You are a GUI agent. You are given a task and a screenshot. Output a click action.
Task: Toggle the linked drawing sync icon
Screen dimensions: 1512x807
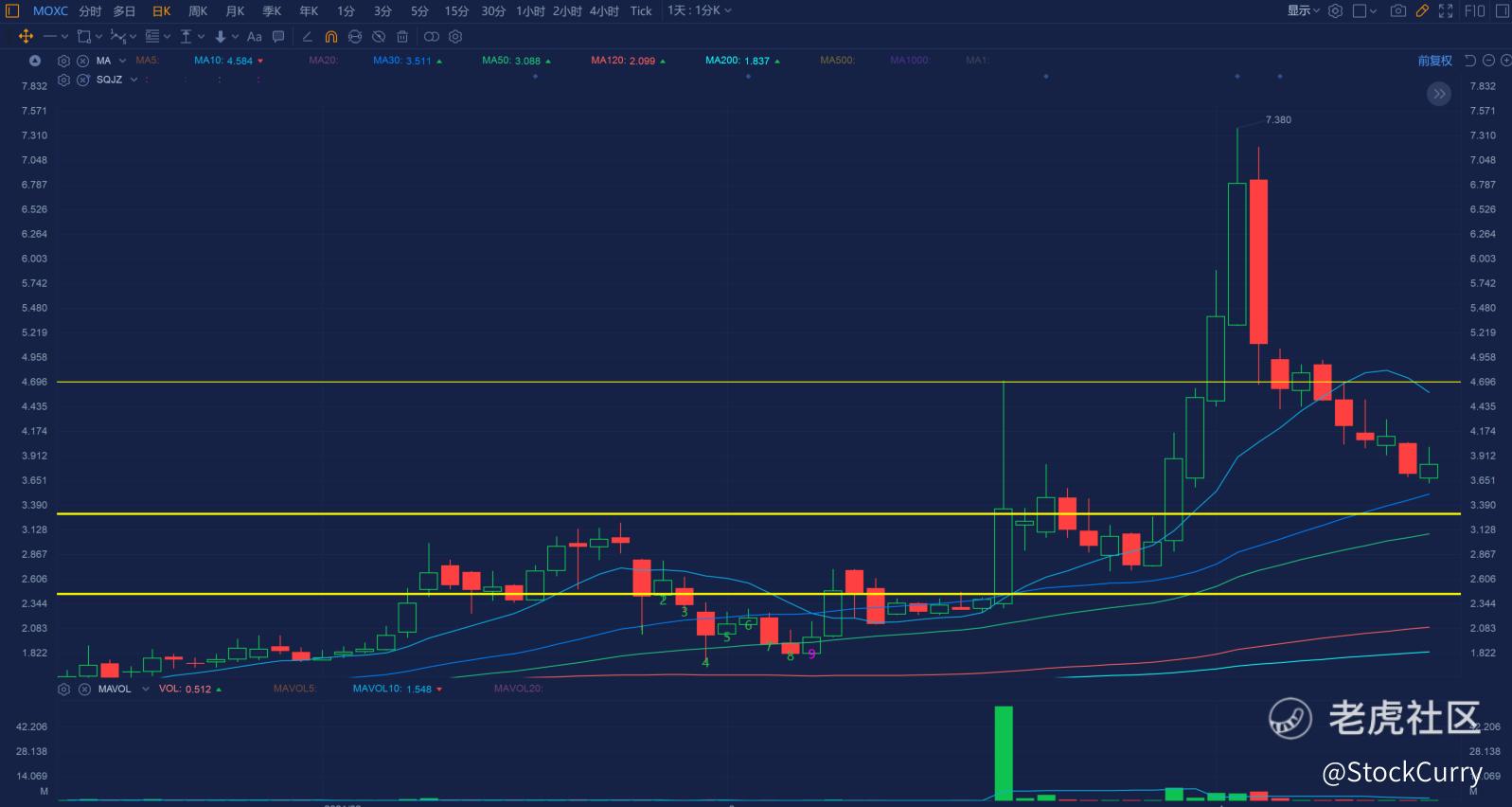[432, 37]
